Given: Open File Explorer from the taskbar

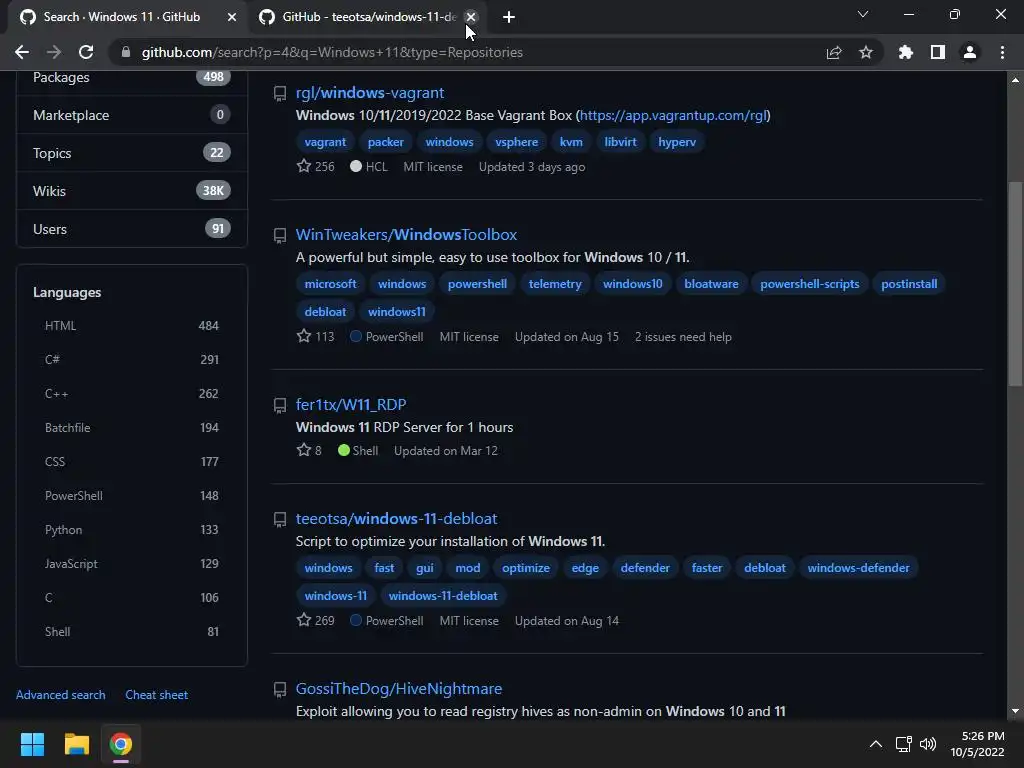Looking at the screenshot, I should point(76,744).
